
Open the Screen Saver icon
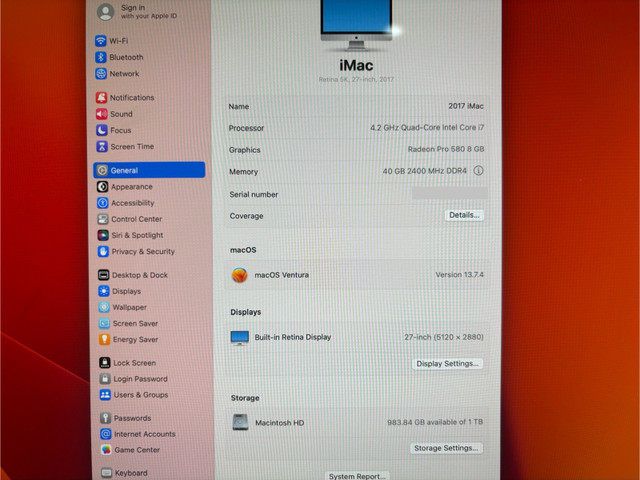pyautogui.click(x=104, y=323)
